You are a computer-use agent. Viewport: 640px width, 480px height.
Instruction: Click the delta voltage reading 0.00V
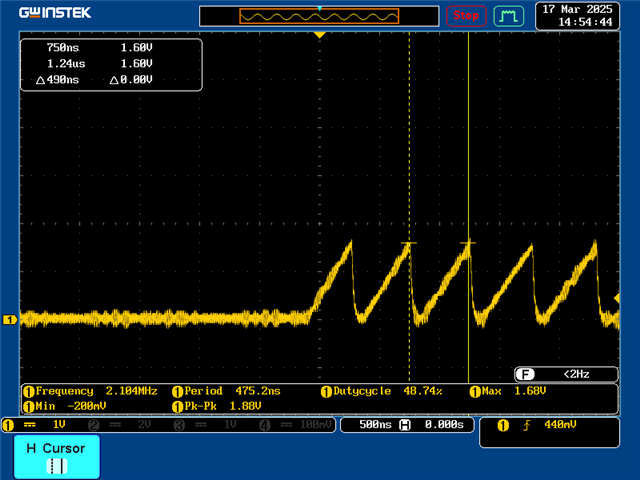click(131, 80)
